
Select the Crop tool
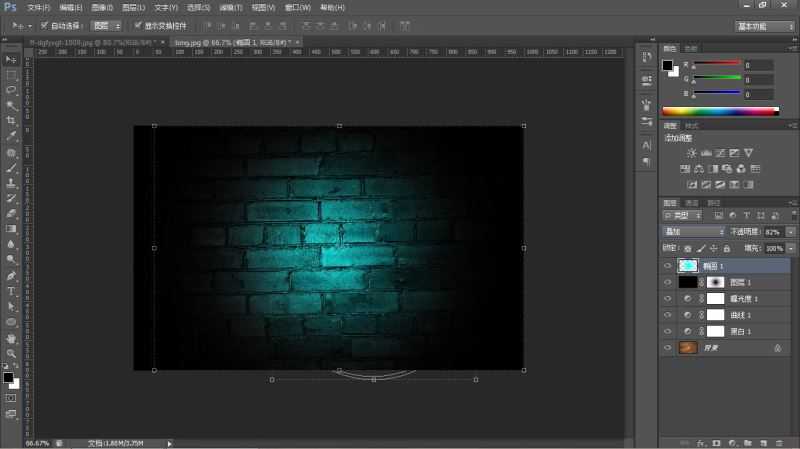click(x=11, y=119)
